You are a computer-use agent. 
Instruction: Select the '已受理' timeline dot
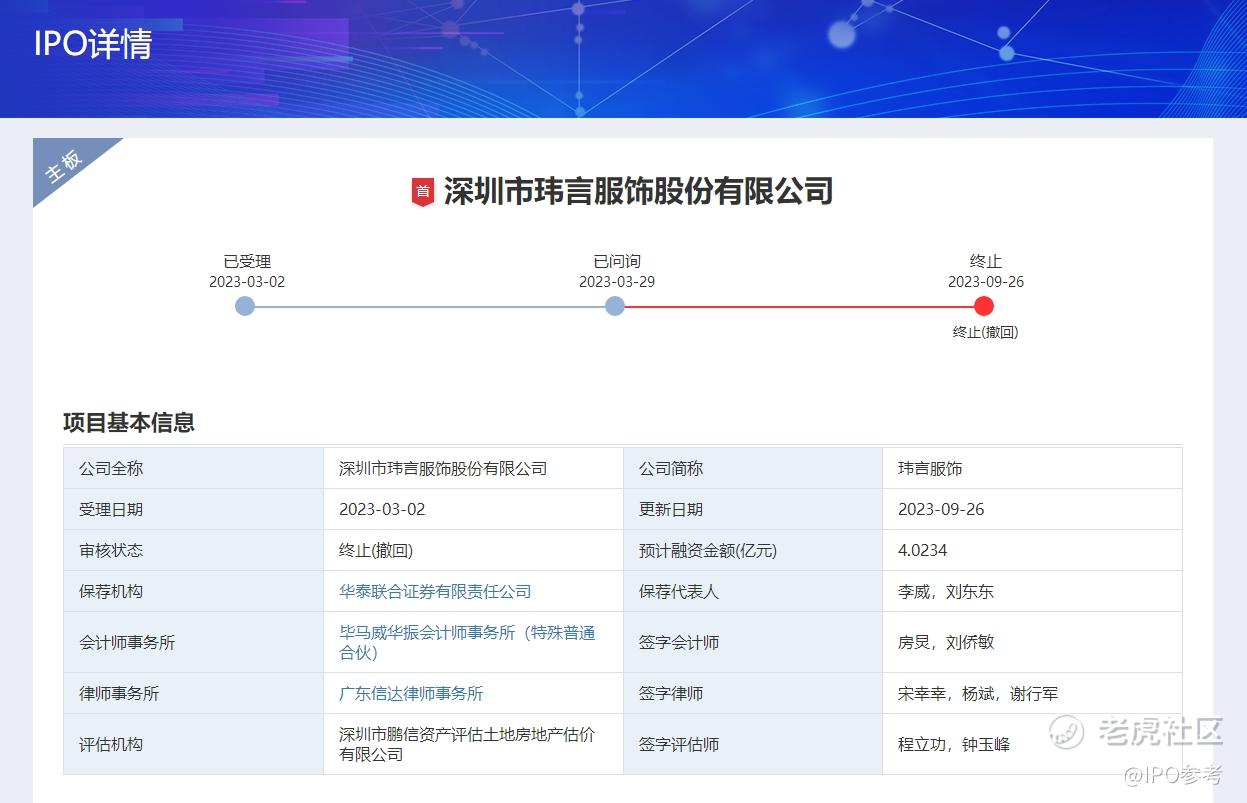click(x=245, y=306)
